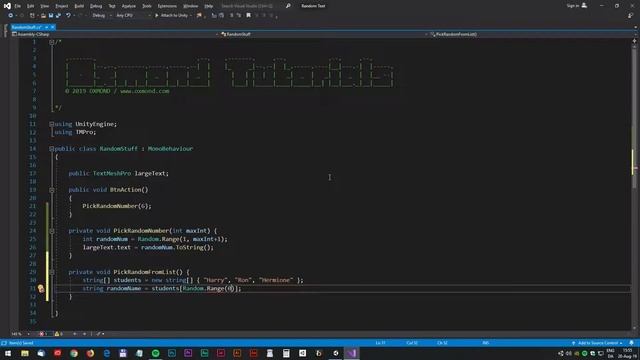
Task: Open the File menu
Action: point(18,6)
